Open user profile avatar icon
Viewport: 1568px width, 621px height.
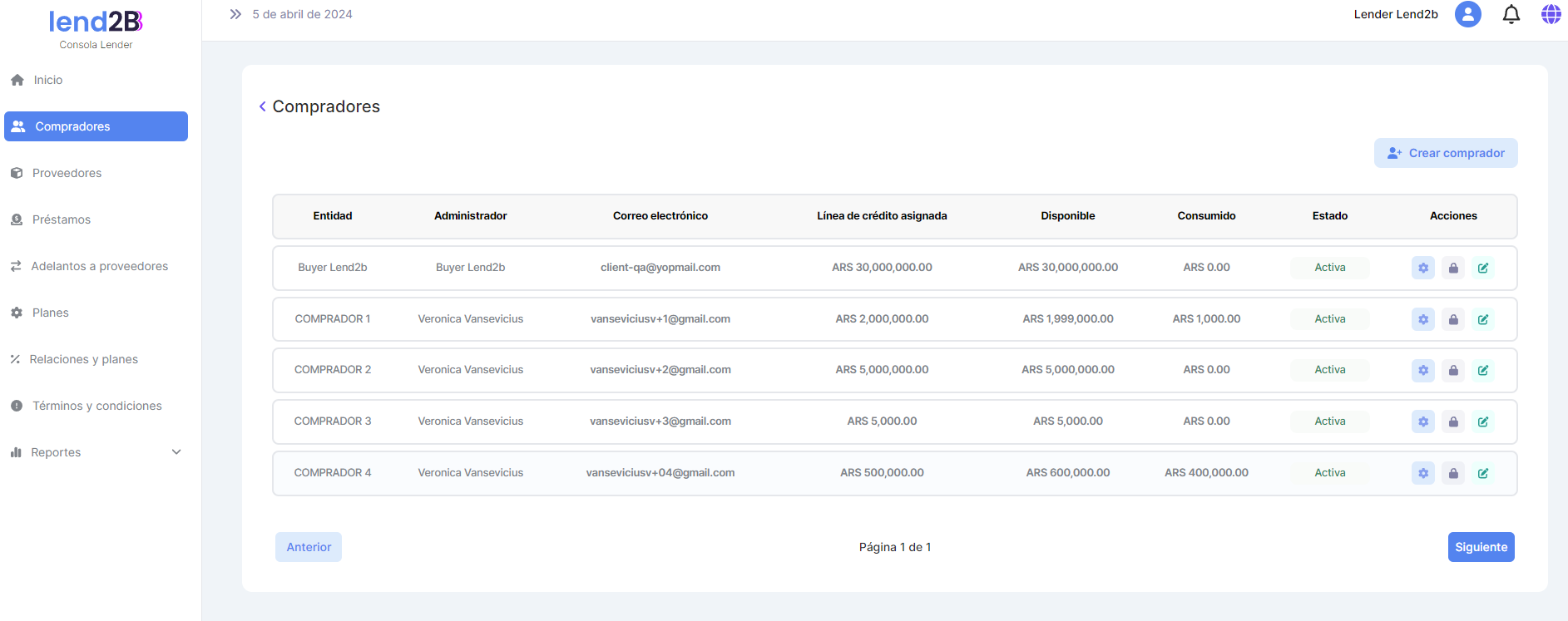(x=1468, y=14)
